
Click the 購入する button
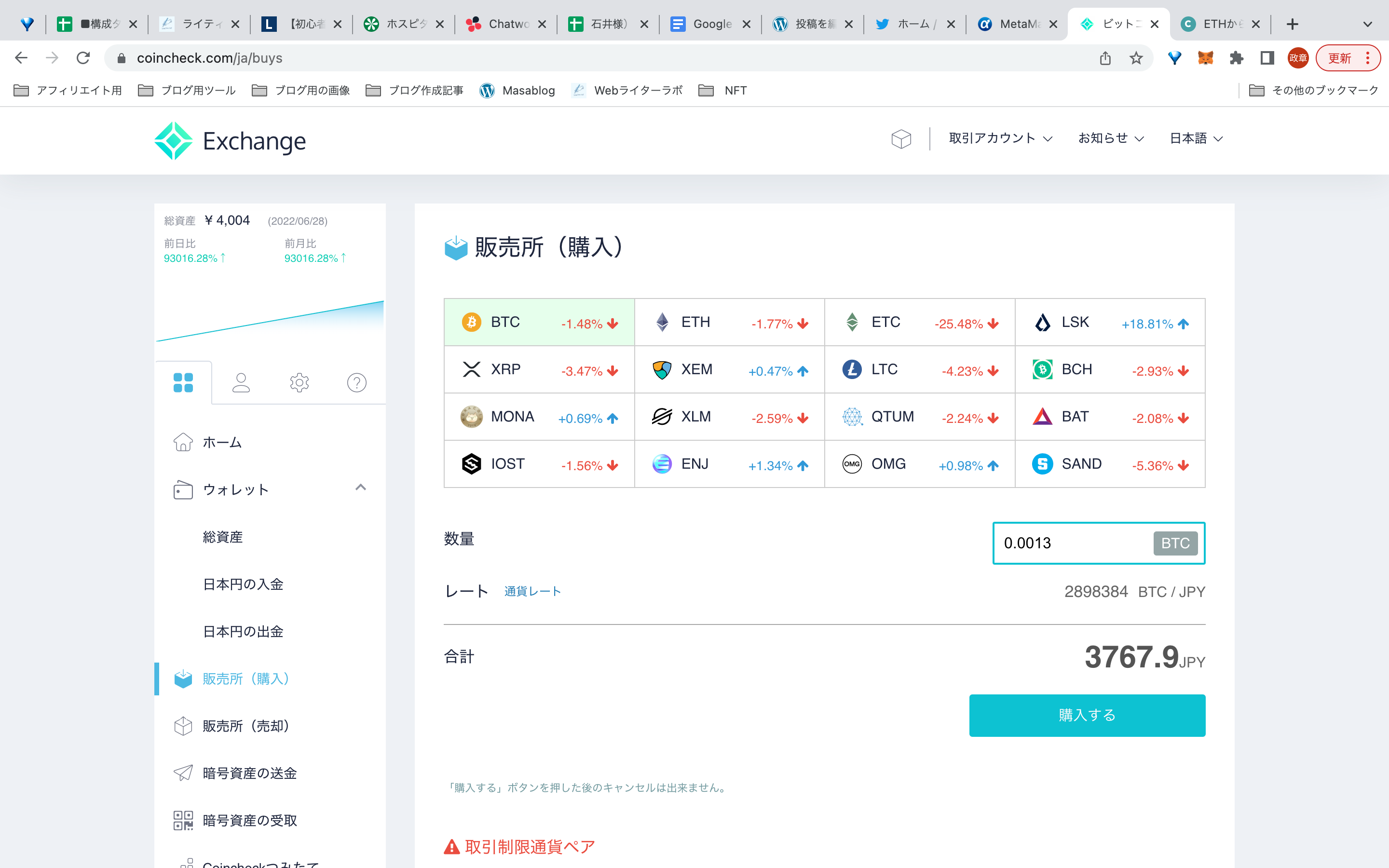(1087, 715)
